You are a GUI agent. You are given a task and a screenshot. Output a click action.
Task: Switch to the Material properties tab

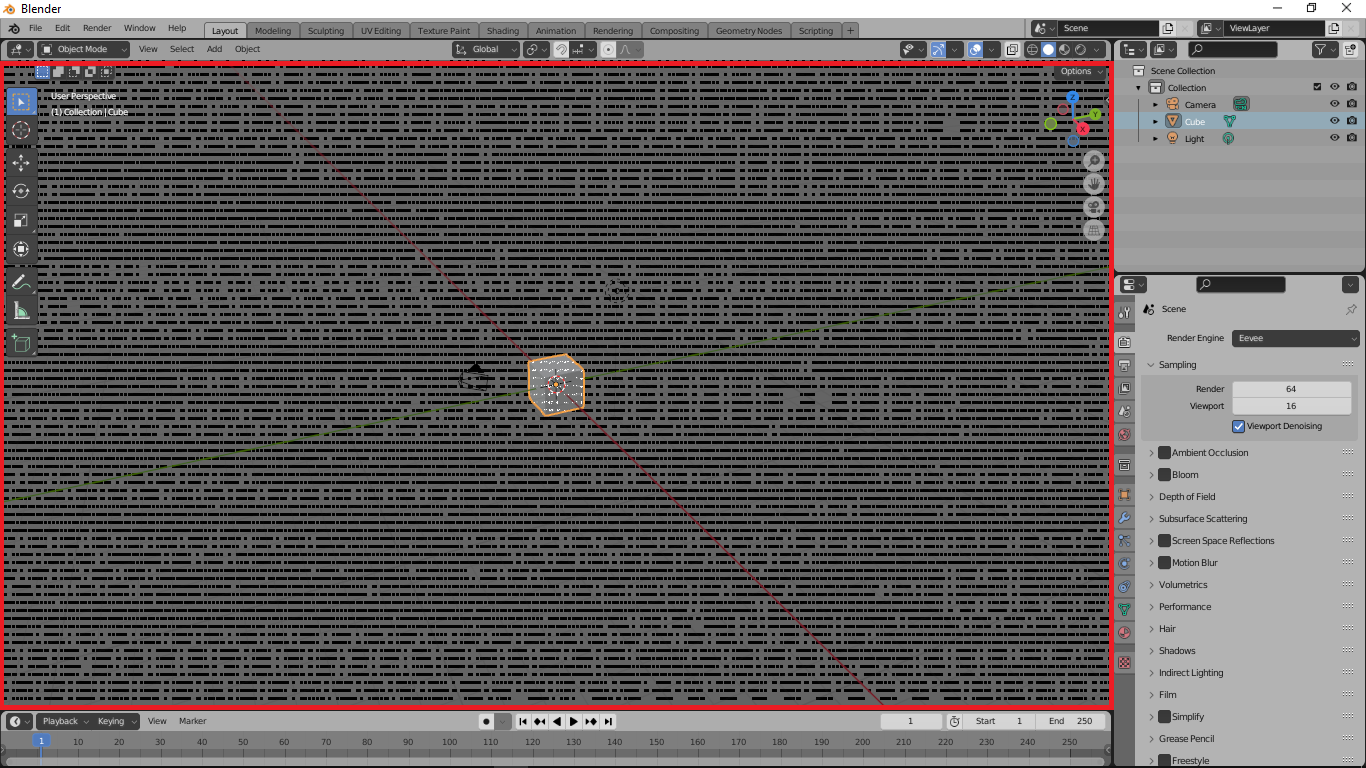1123,633
